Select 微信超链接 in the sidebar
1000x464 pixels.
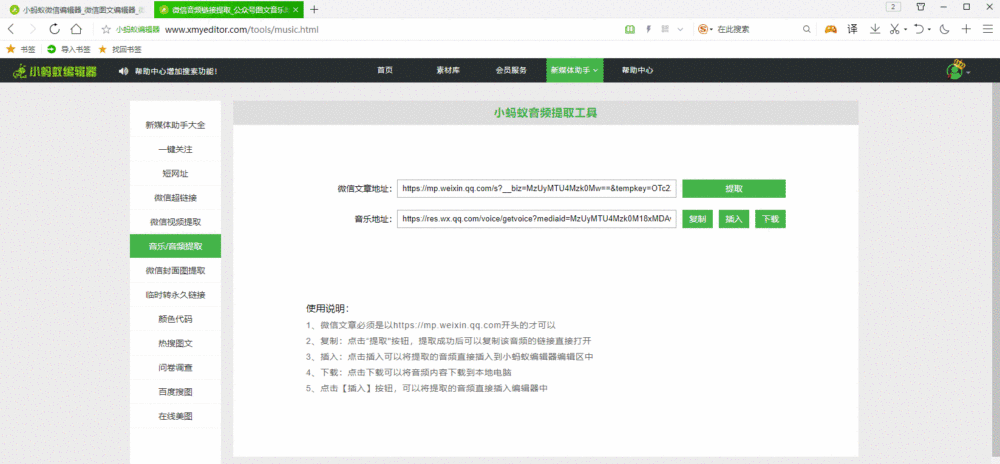coord(175,198)
